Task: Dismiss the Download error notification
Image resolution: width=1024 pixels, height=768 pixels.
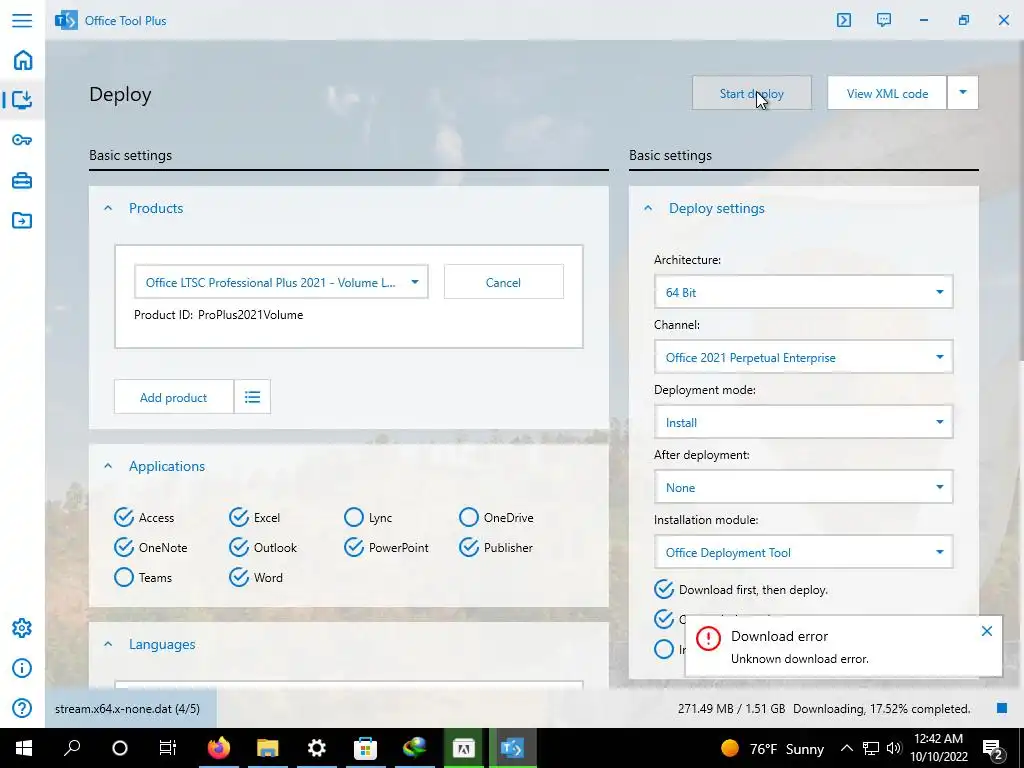Action: click(987, 631)
